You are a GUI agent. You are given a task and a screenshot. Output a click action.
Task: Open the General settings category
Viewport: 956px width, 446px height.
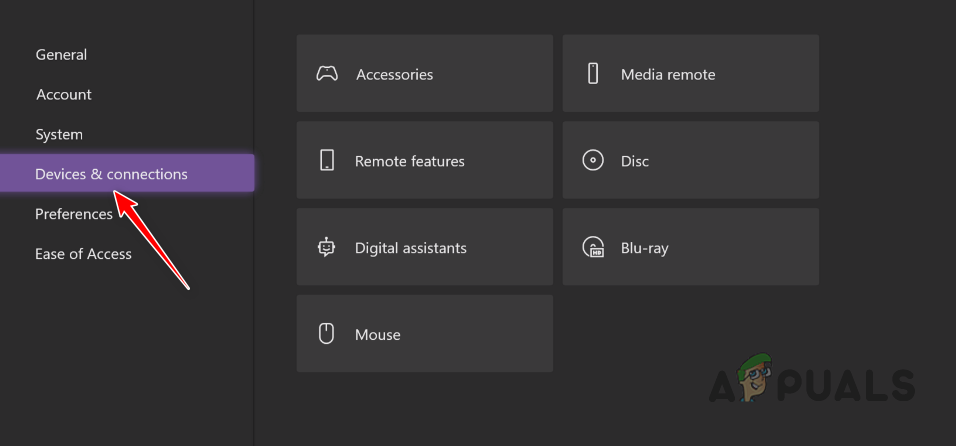click(x=61, y=55)
